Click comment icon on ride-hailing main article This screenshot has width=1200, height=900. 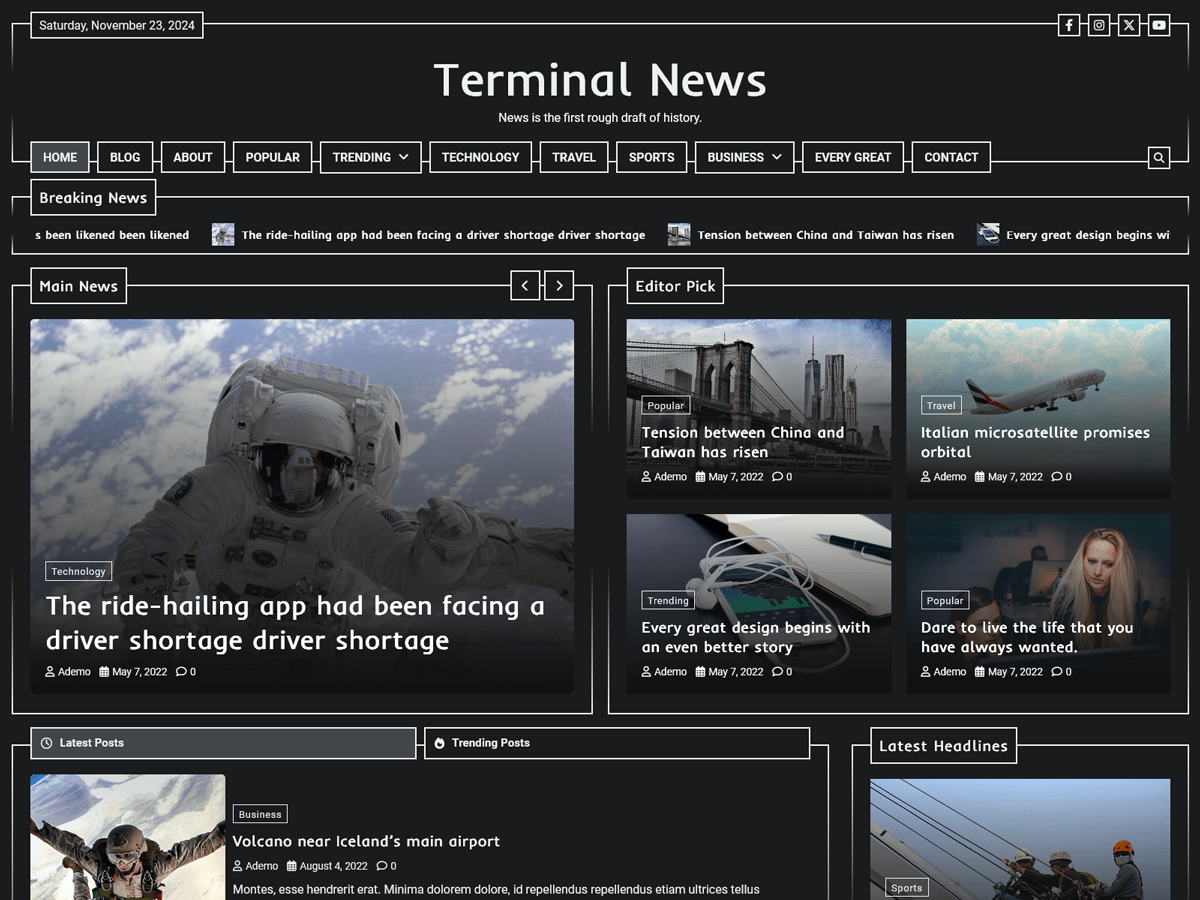pyautogui.click(x=181, y=672)
